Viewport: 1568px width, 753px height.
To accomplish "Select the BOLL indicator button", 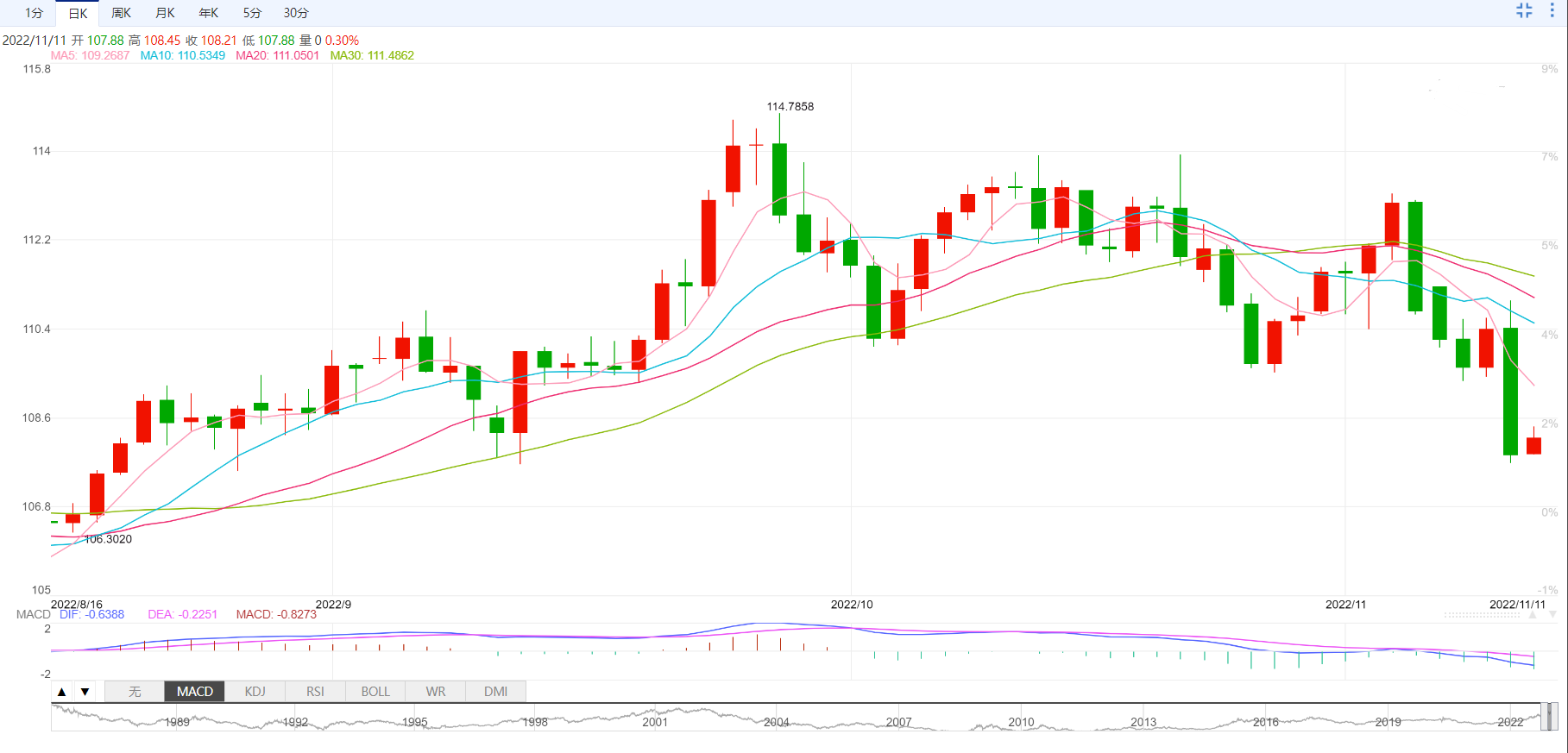I will click(375, 692).
